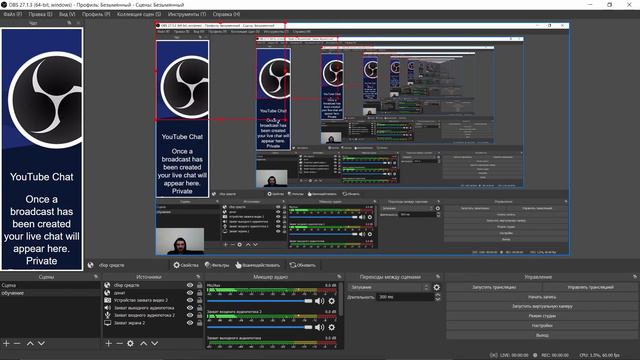The height and width of the screenshot is (360, 640).
Task: Hide the донат source with eye icon
Action: point(190,293)
